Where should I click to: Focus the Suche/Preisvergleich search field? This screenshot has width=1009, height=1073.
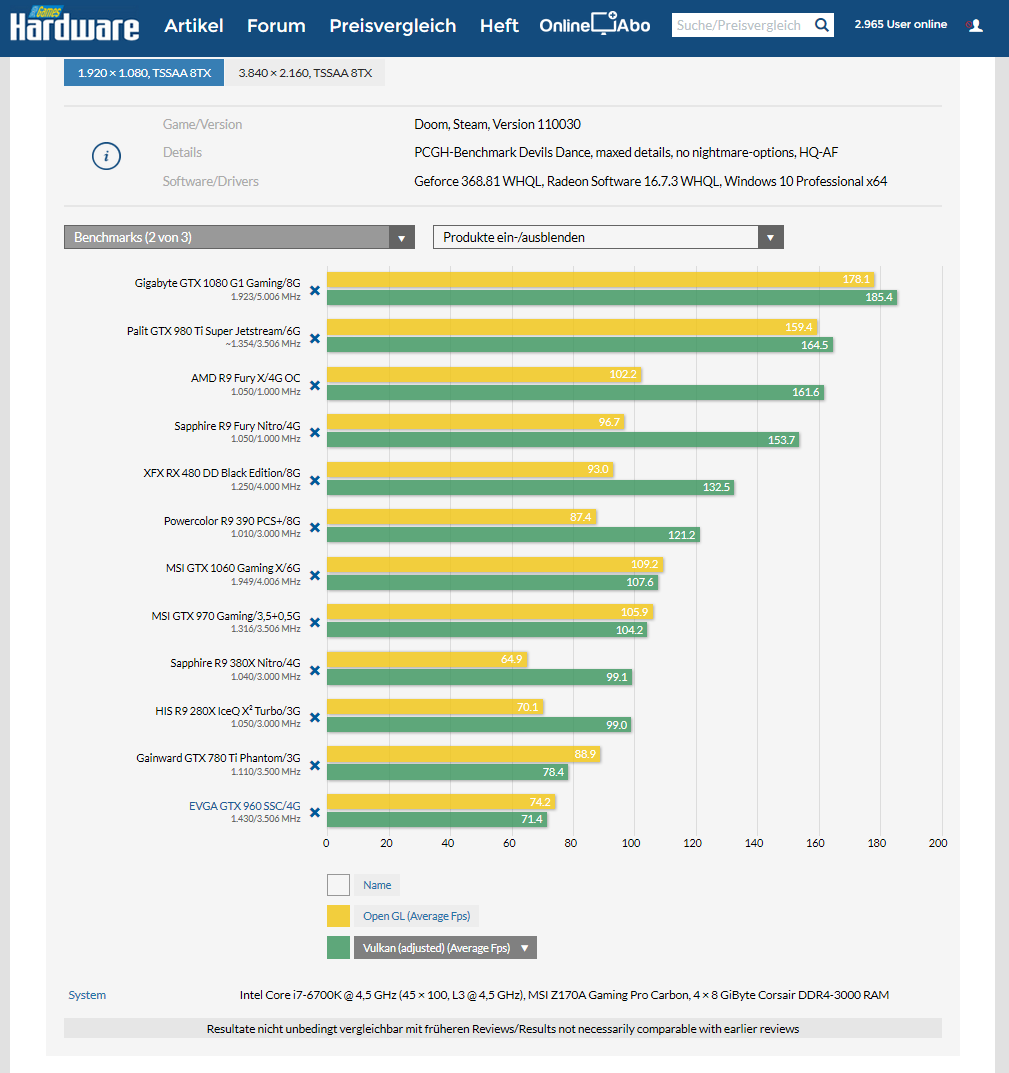point(742,25)
